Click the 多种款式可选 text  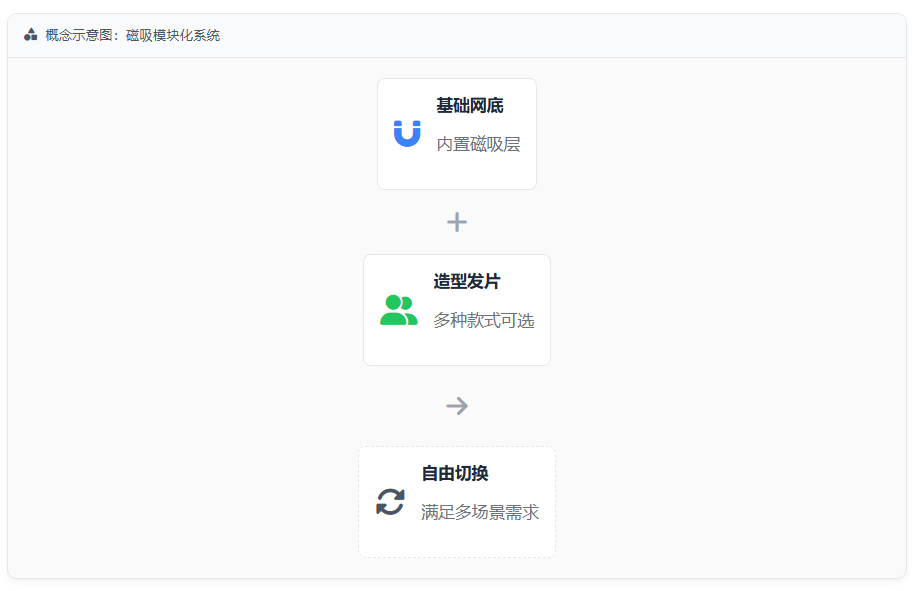tap(484, 321)
